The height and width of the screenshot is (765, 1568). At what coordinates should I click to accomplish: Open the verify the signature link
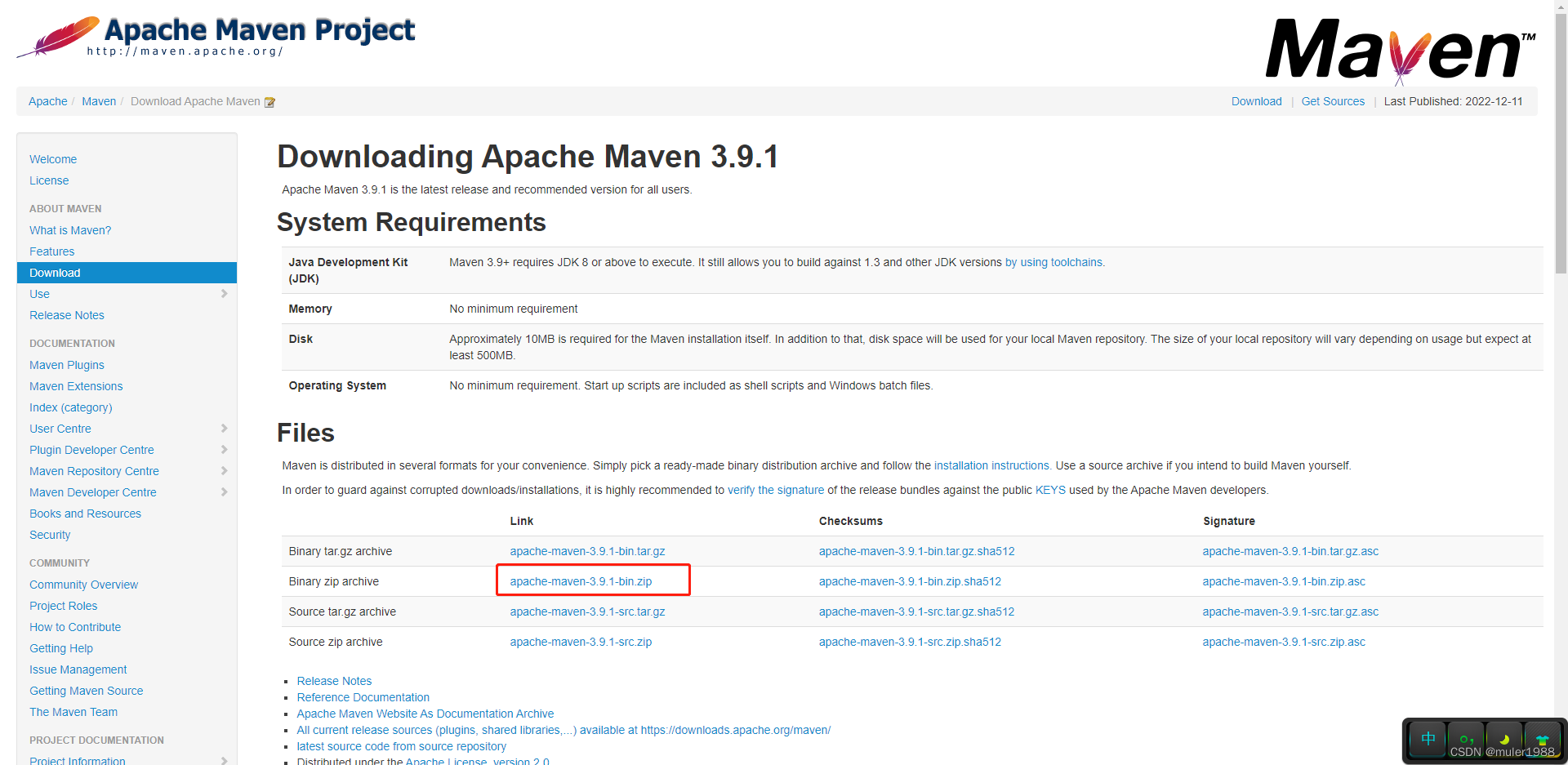click(776, 490)
